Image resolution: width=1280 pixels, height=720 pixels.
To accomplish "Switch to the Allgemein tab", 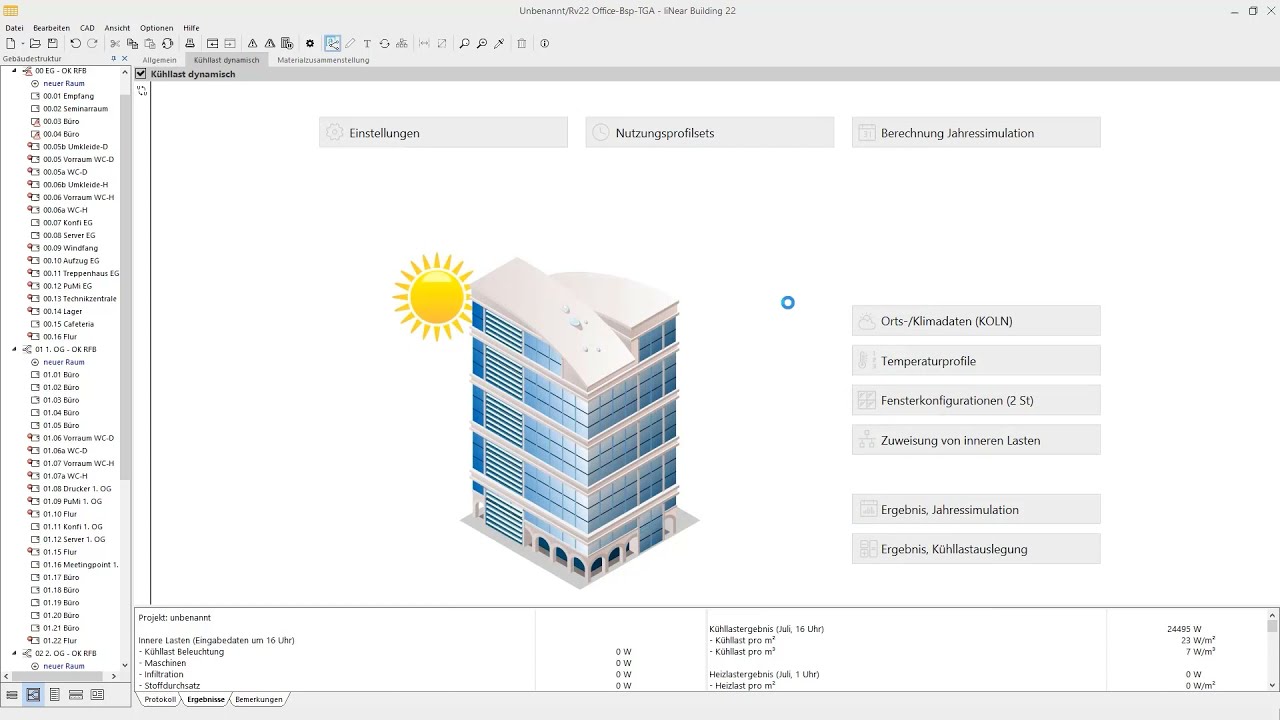I will [160, 60].
